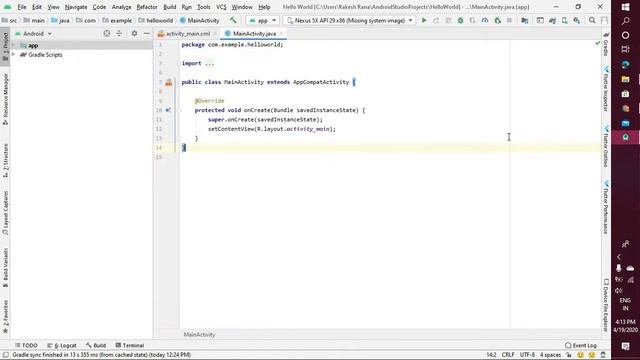Click the Collapse All icon in Project panel

point(119,33)
